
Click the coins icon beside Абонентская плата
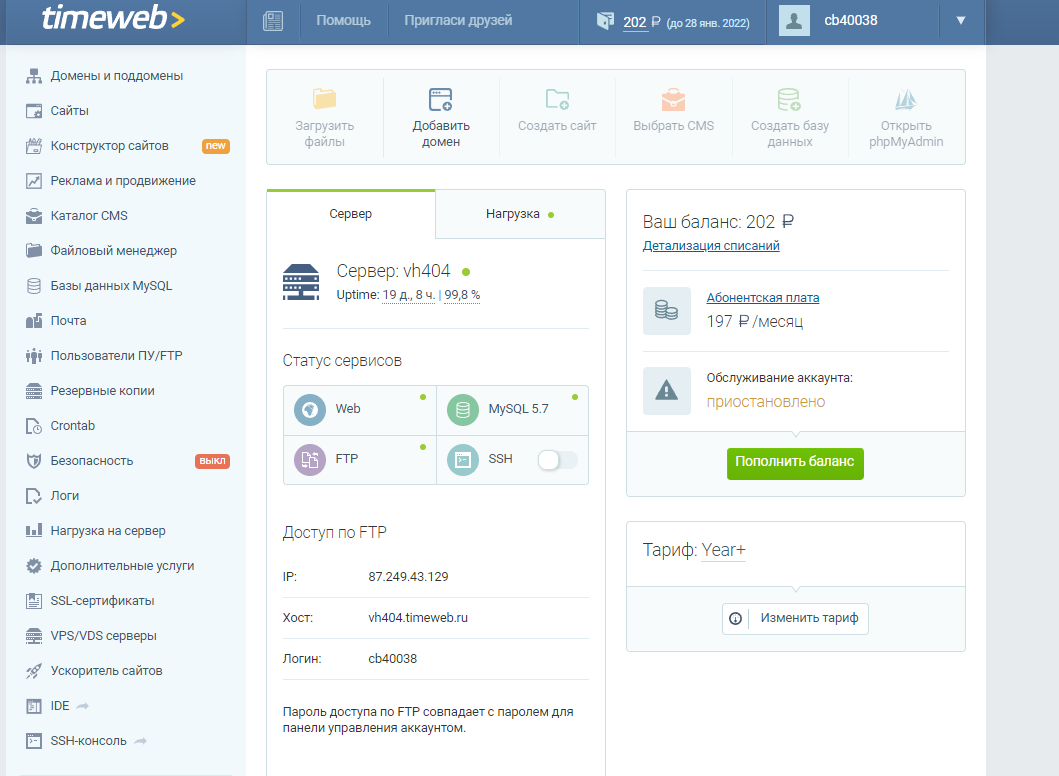pos(667,311)
